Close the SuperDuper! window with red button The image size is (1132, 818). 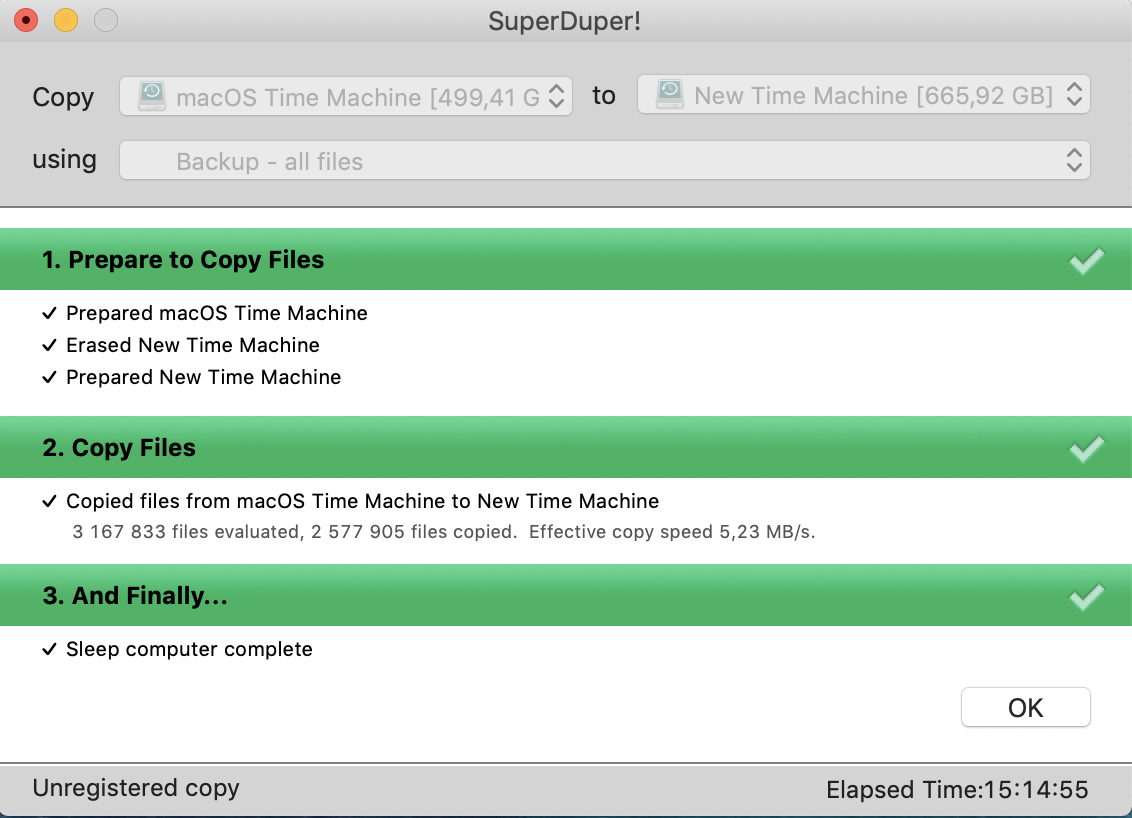26,20
